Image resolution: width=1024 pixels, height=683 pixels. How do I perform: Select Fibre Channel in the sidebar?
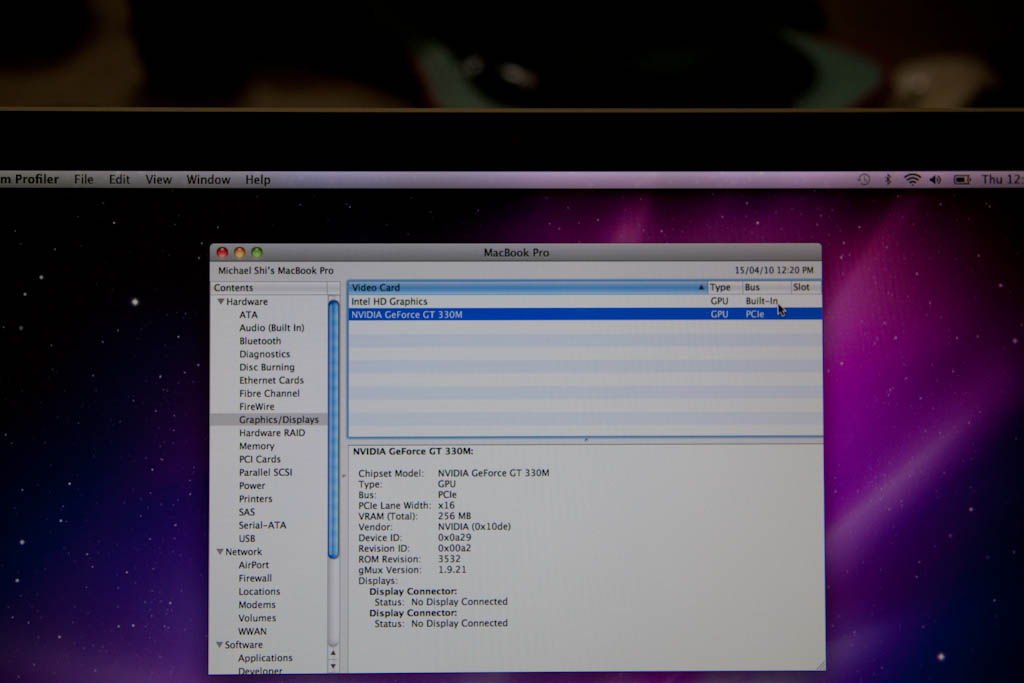tap(269, 393)
